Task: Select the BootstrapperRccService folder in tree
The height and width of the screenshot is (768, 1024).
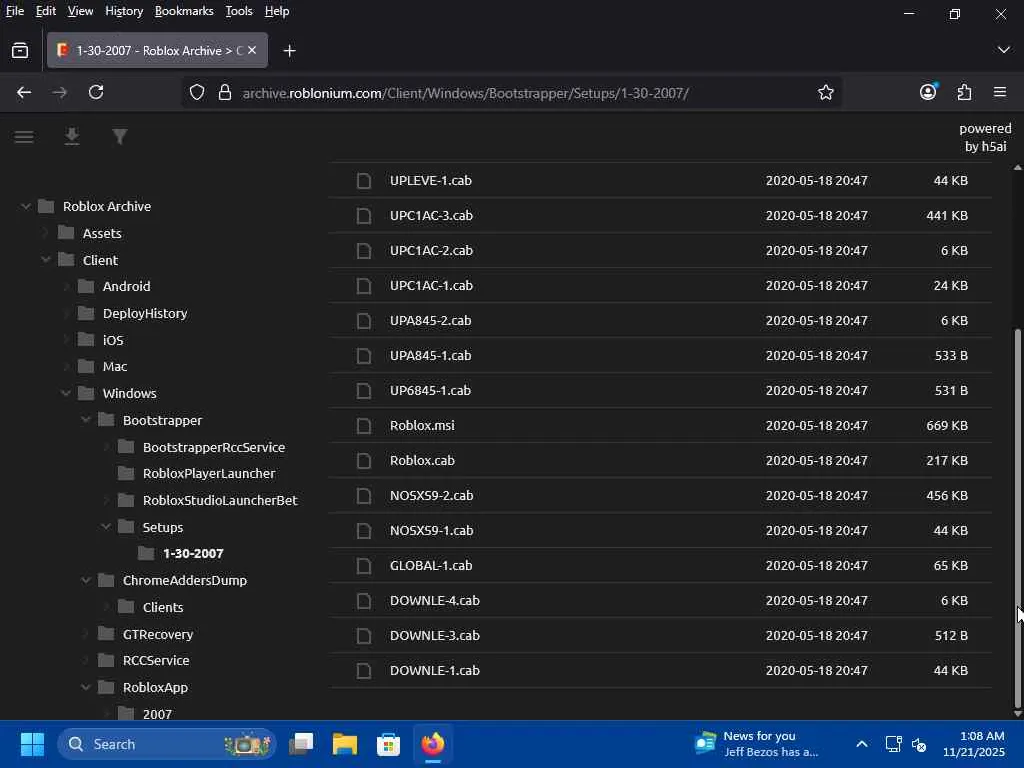Action: point(214,447)
